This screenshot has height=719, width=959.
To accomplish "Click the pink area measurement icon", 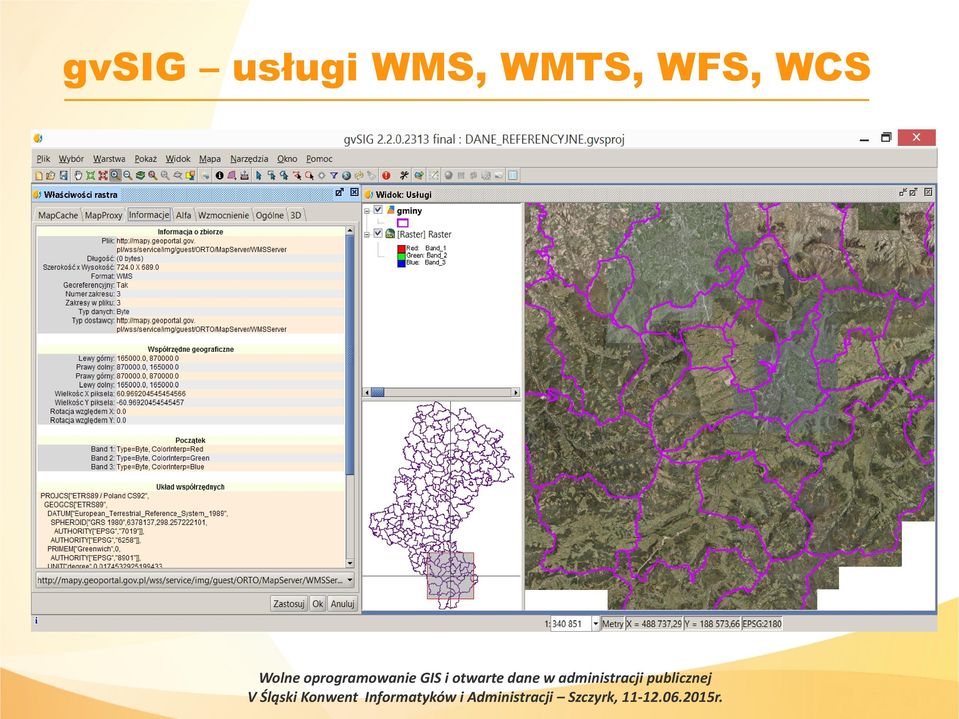I will tap(232, 175).
